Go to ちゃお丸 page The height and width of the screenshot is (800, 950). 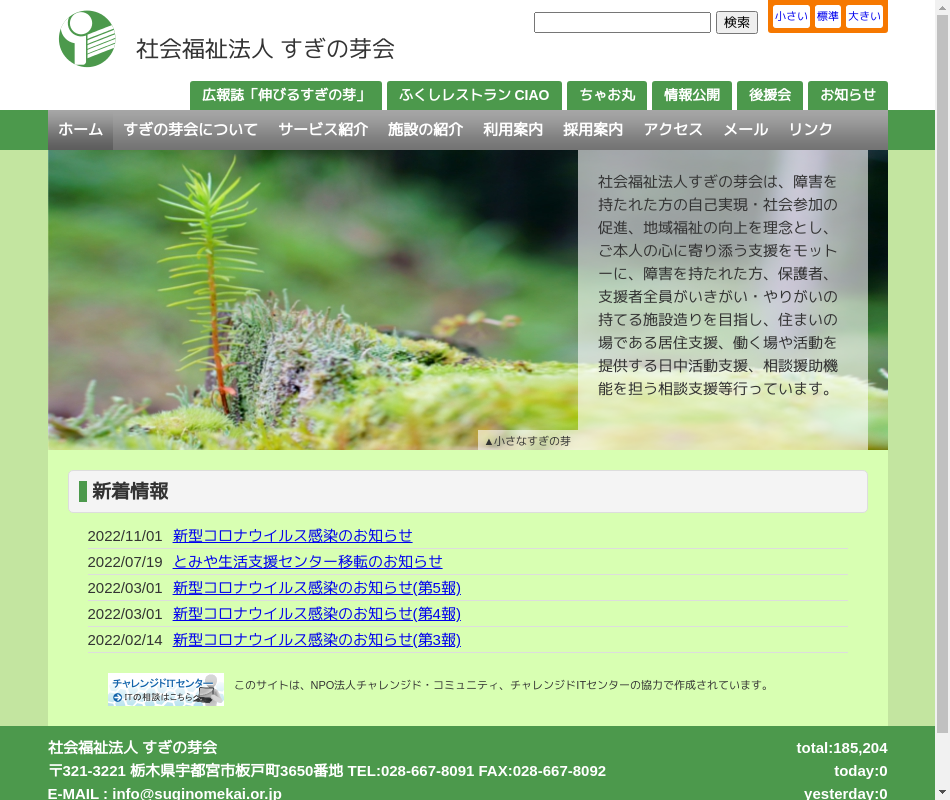tap(607, 95)
